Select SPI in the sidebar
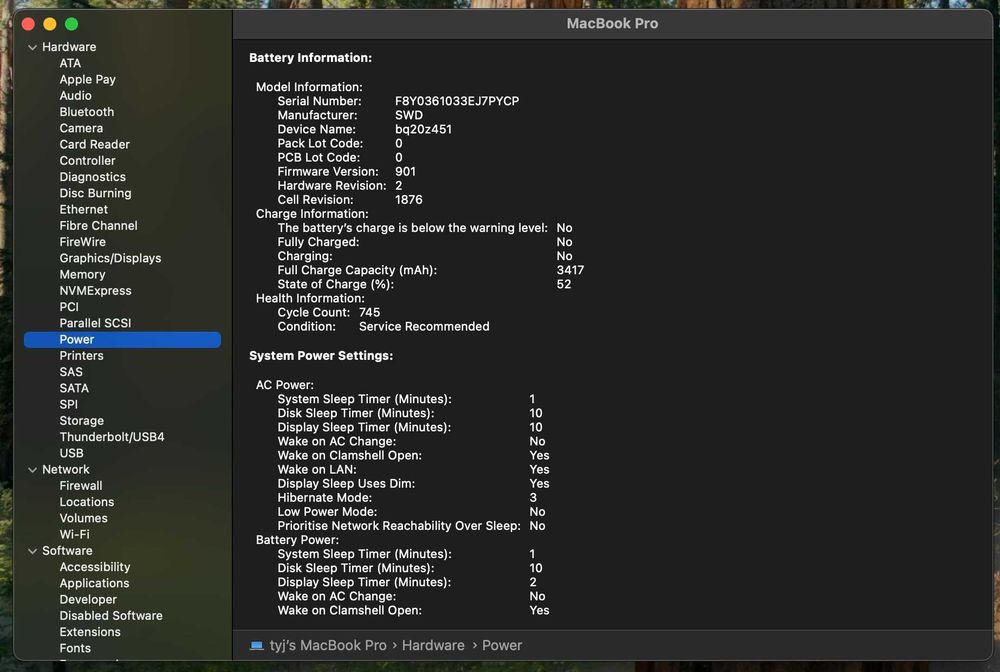 tap(68, 404)
